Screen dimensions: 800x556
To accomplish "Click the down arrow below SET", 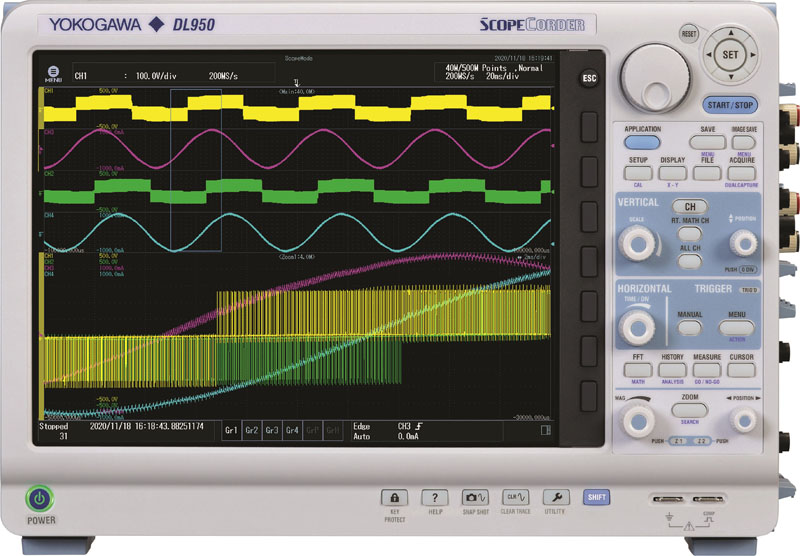I will (731, 77).
